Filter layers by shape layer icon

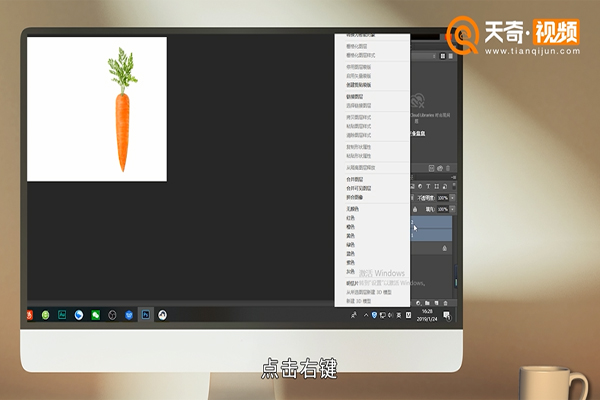pyautogui.click(x=437, y=186)
